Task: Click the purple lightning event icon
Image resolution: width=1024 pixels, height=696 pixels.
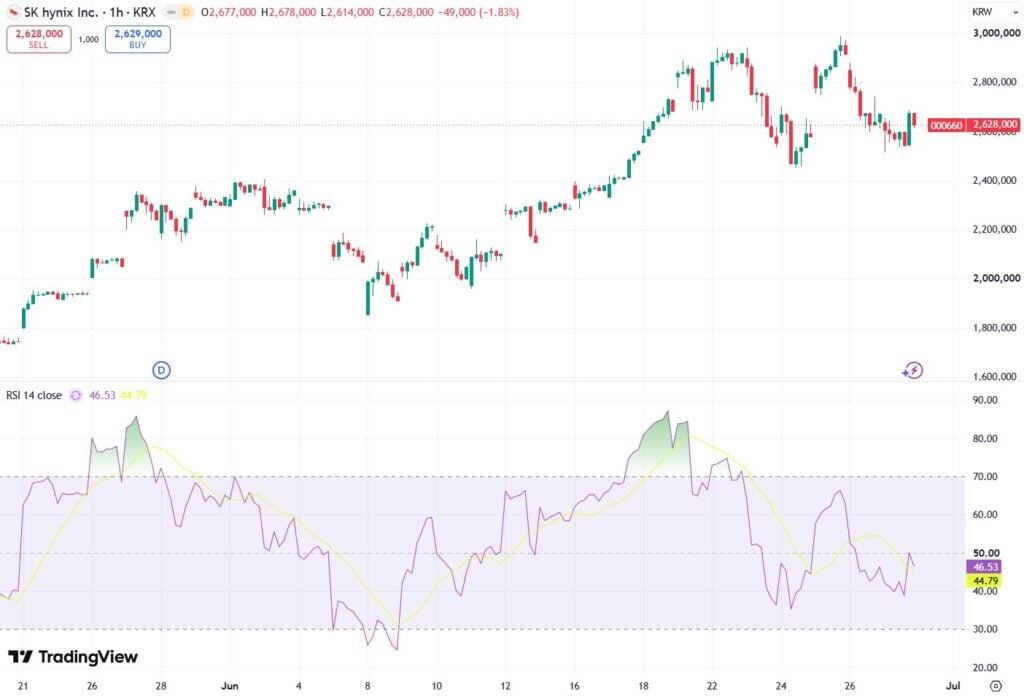Action: point(912,371)
